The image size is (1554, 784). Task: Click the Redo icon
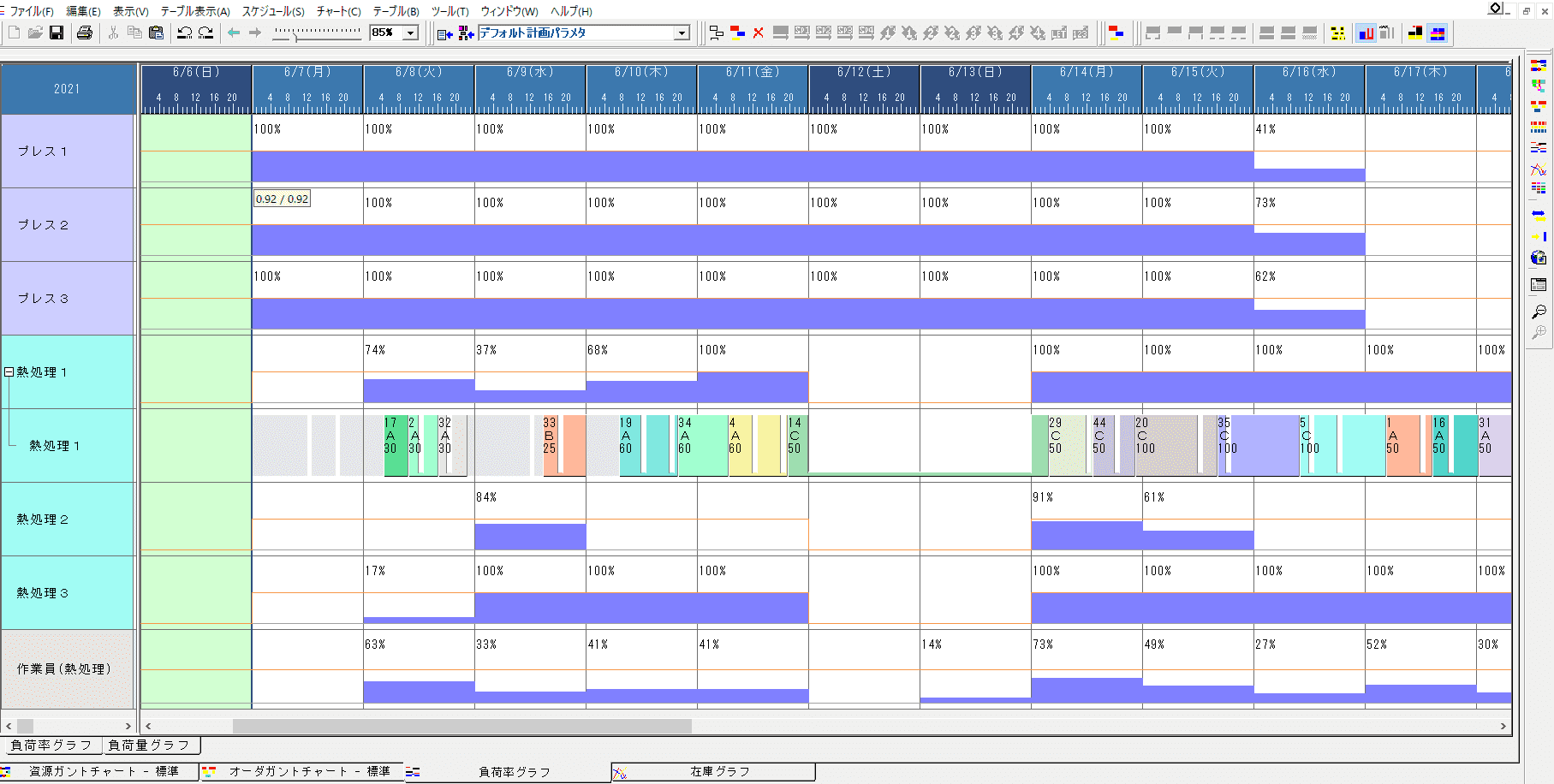(x=205, y=33)
